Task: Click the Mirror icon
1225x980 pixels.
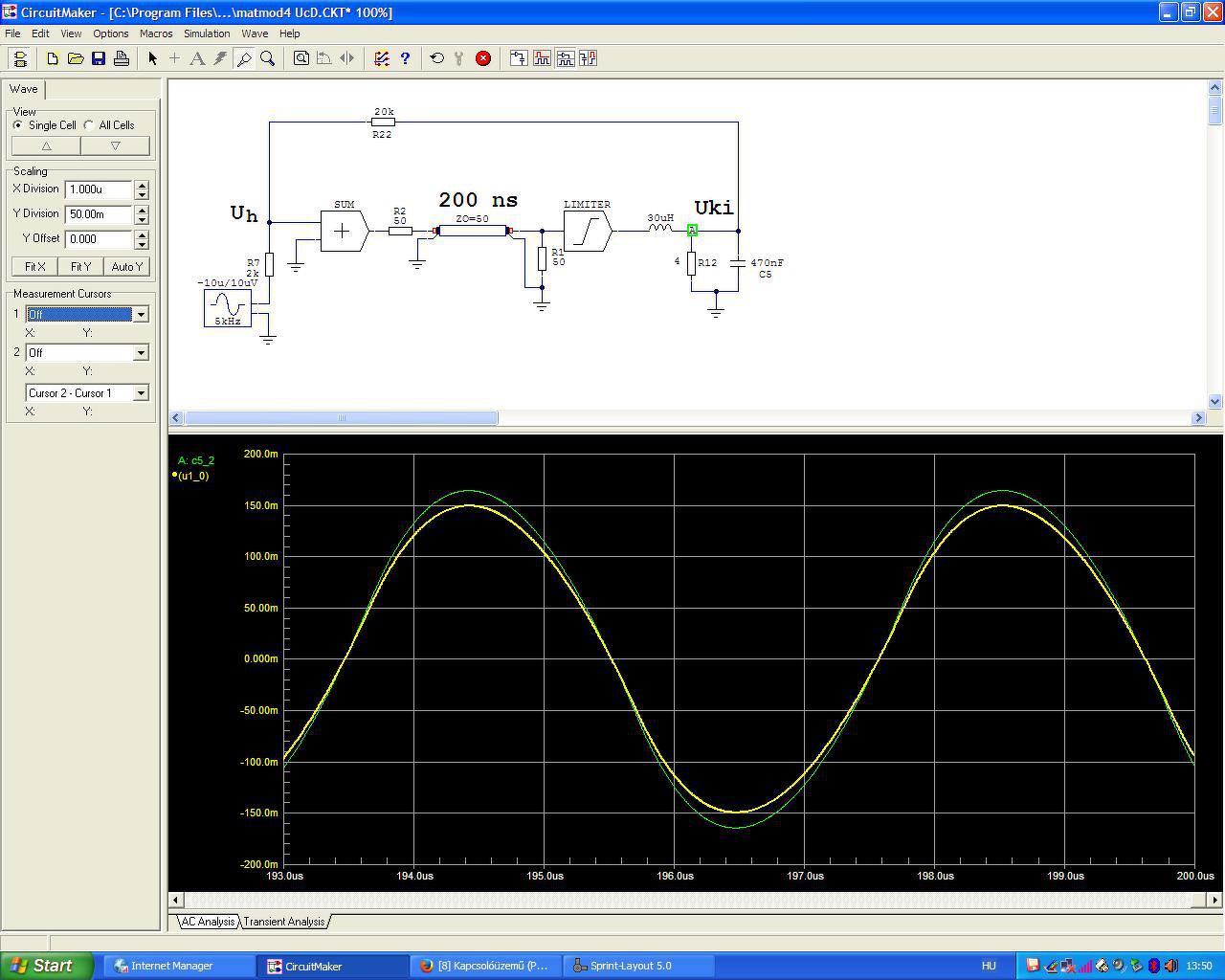Action: 347,58
